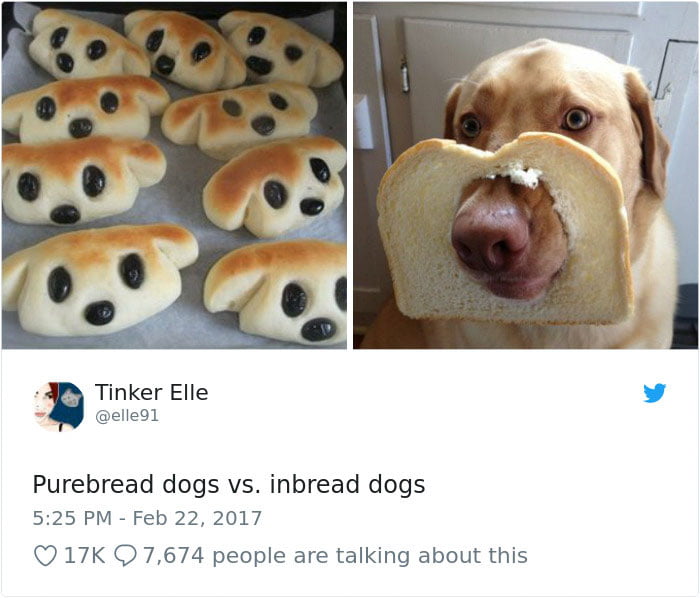Click the 'Purebread dogs vs. inbread dogs' text
700x598 pixels.
tap(229, 485)
